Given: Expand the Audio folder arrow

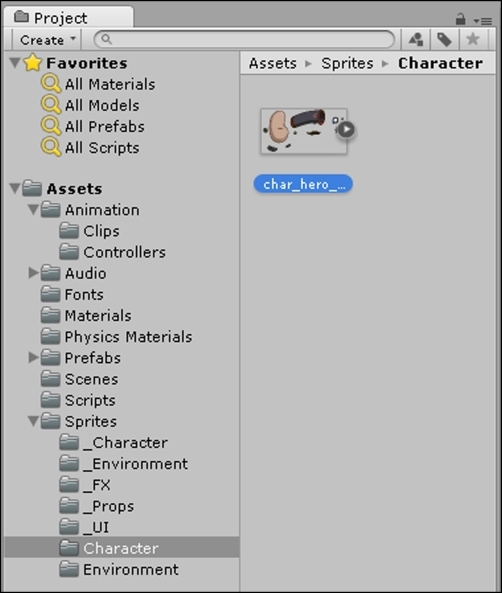Looking at the screenshot, I should click(33, 273).
